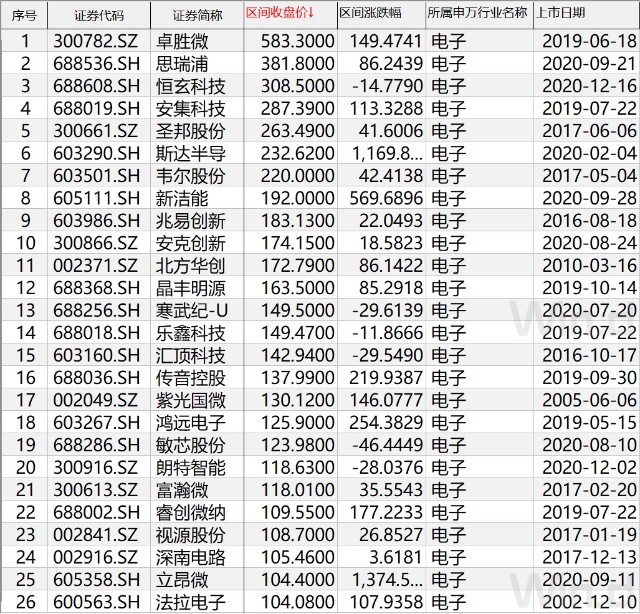Viewport: 640px width, 614px height.
Task: Select stock name 富瀚微
Action: point(182,490)
